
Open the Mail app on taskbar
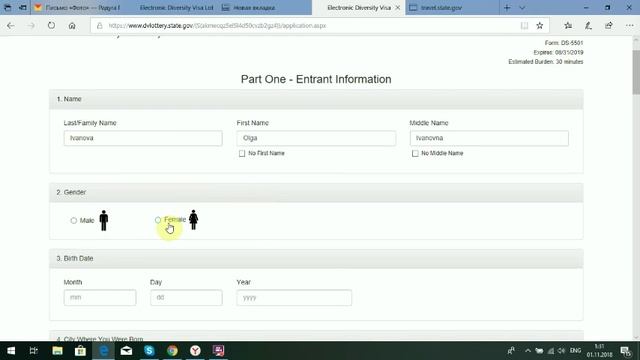click(x=127, y=351)
